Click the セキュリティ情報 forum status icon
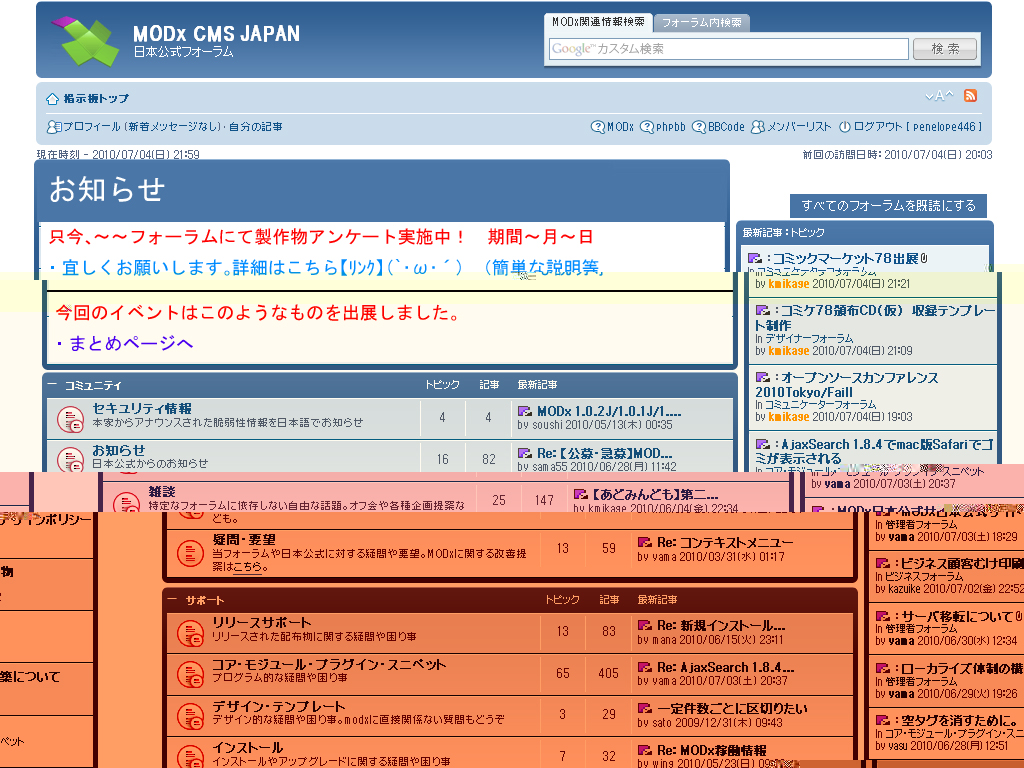Screen dimensions: 1024x768 [70, 418]
